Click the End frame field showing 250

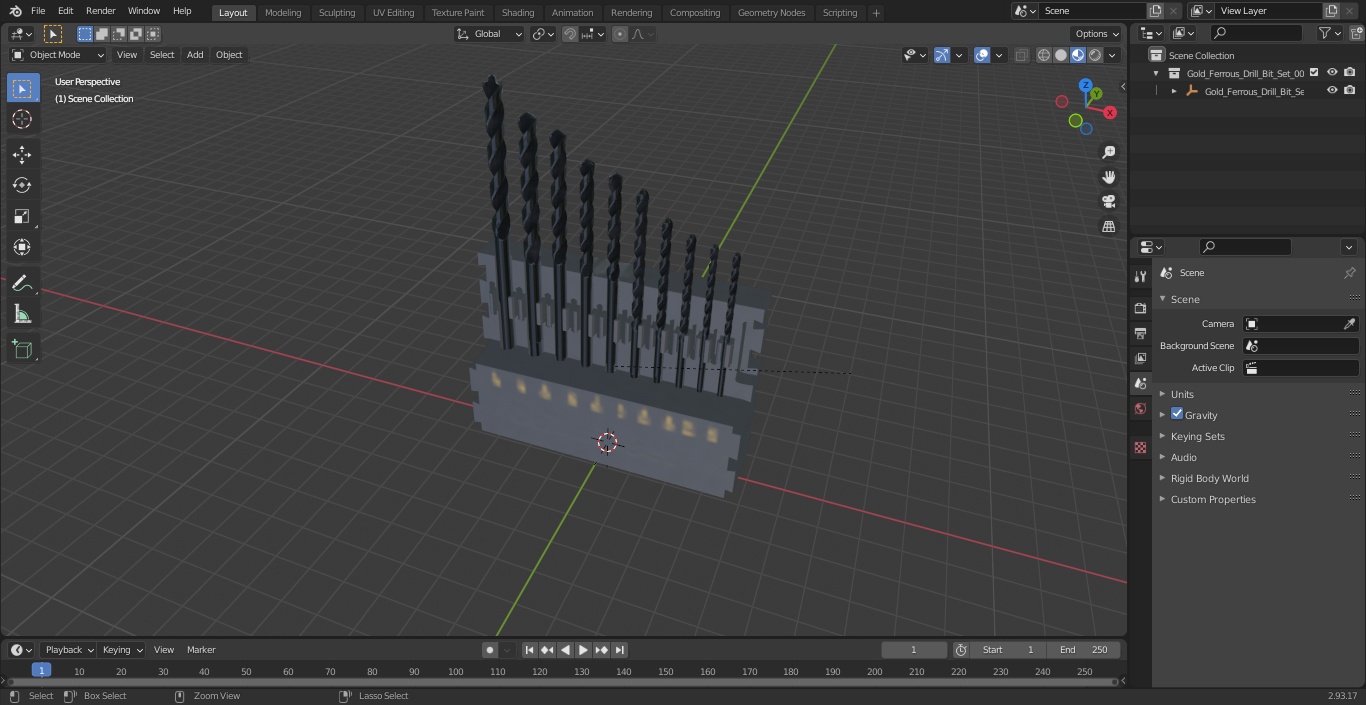(x=1084, y=650)
